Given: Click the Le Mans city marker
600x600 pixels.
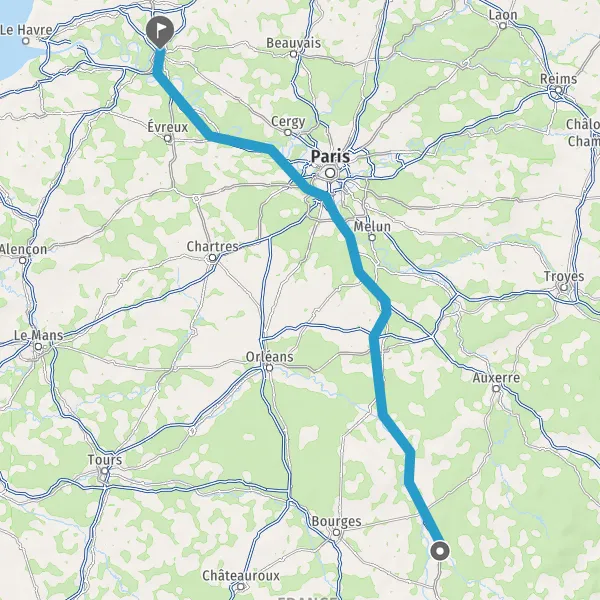Looking at the screenshot, I should click(38, 347).
